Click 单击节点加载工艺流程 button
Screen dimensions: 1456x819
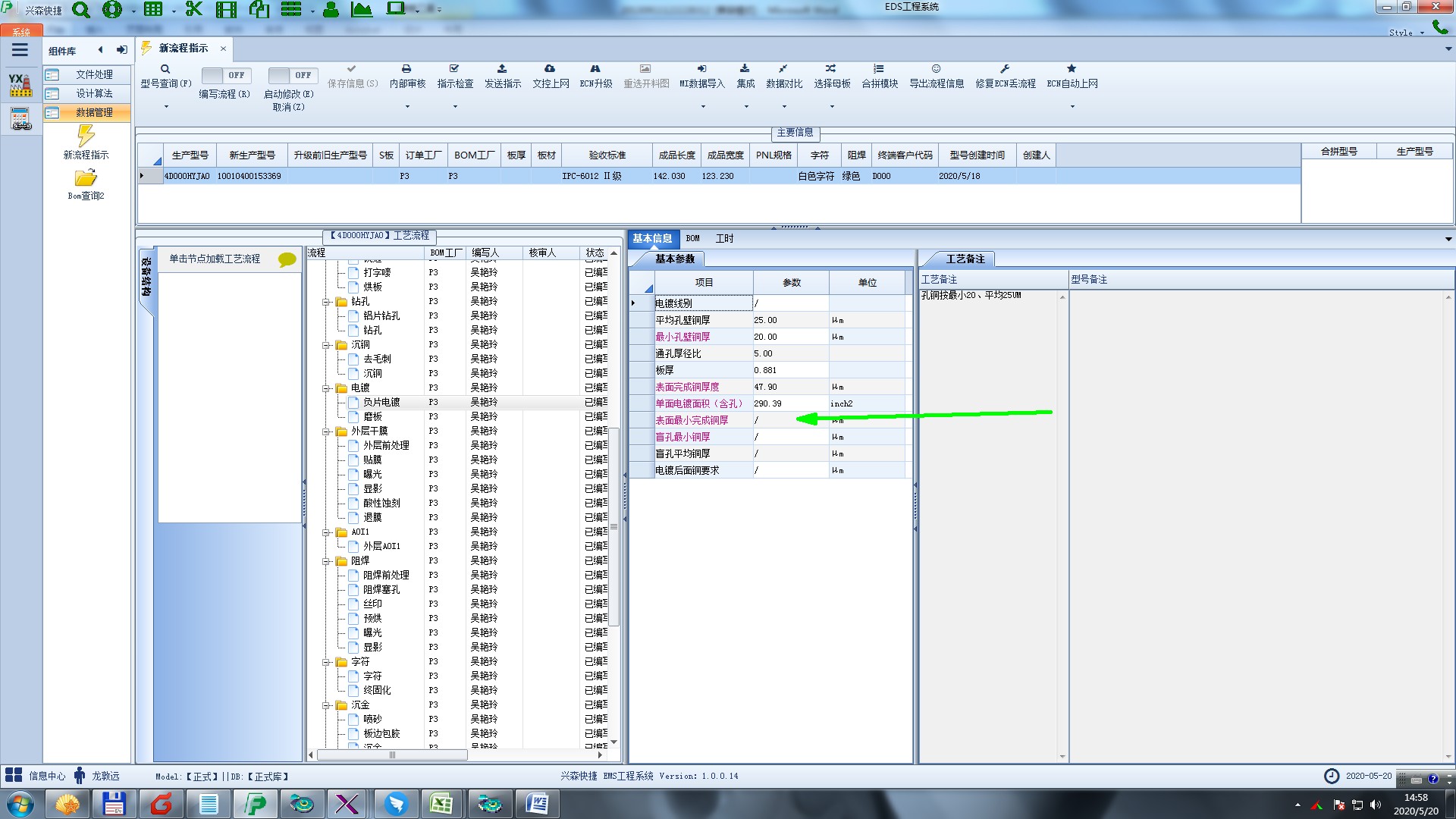click(x=230, y=259)
